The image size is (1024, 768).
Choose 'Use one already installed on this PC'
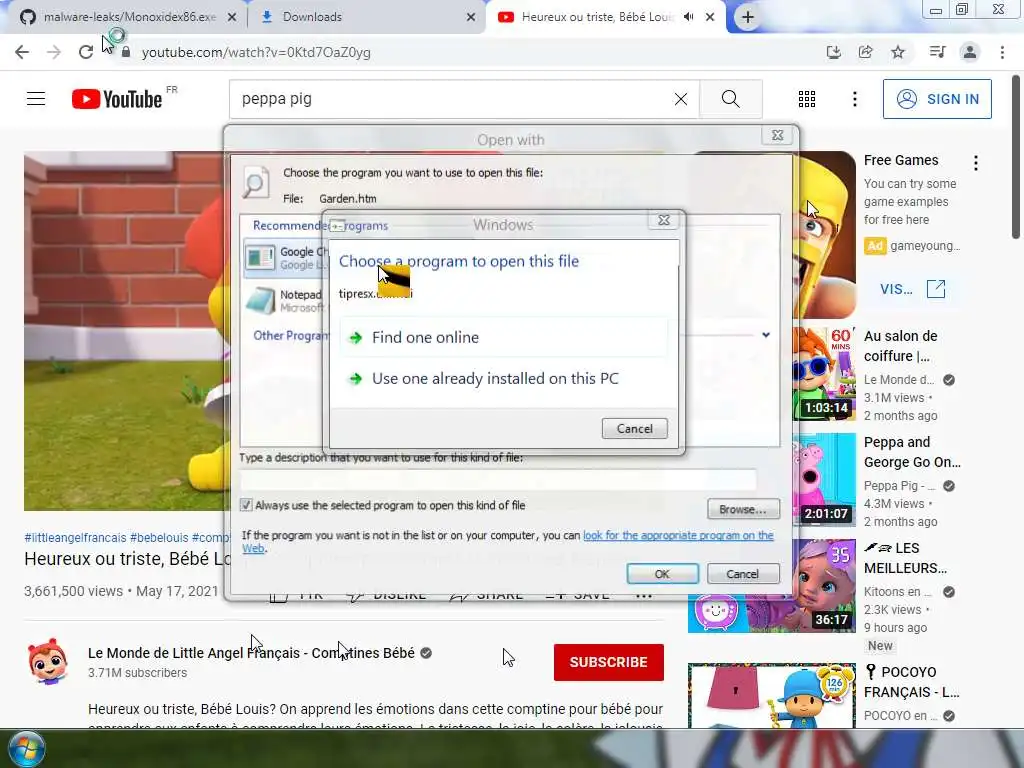pyautogui.click(x=504, y=379)
